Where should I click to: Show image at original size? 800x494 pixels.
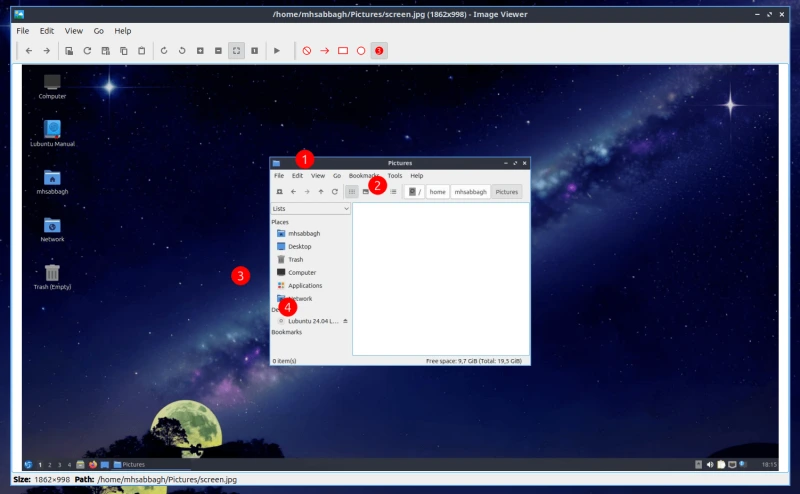point(254,51)
